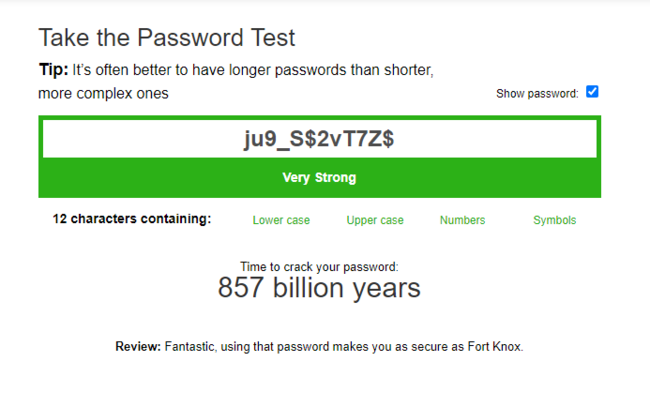Click the "Fort Knox" words in the review
The height and width of the screenshot is (407, 650).
(495, 347)
